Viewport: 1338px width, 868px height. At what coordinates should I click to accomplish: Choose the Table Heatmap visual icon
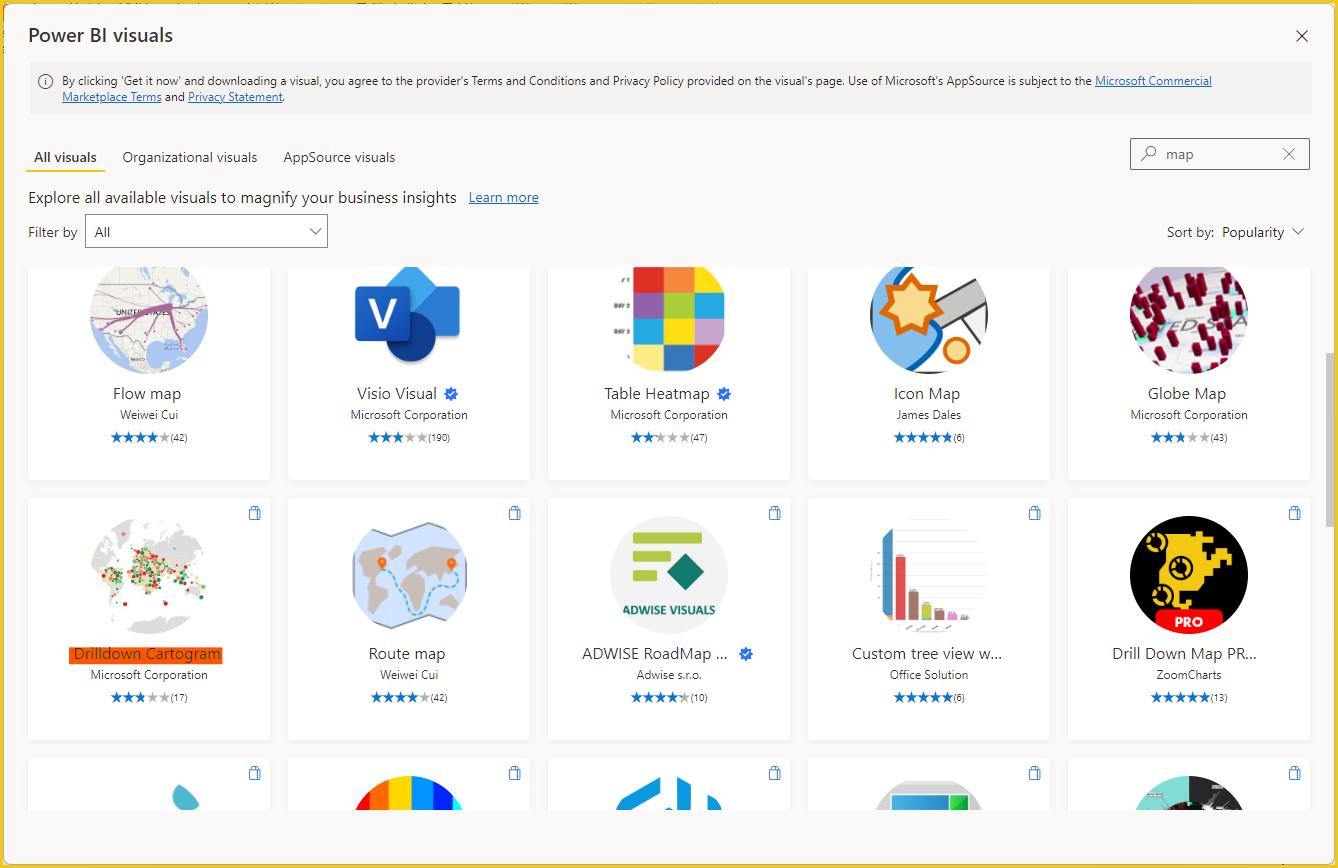click(669, 320)
